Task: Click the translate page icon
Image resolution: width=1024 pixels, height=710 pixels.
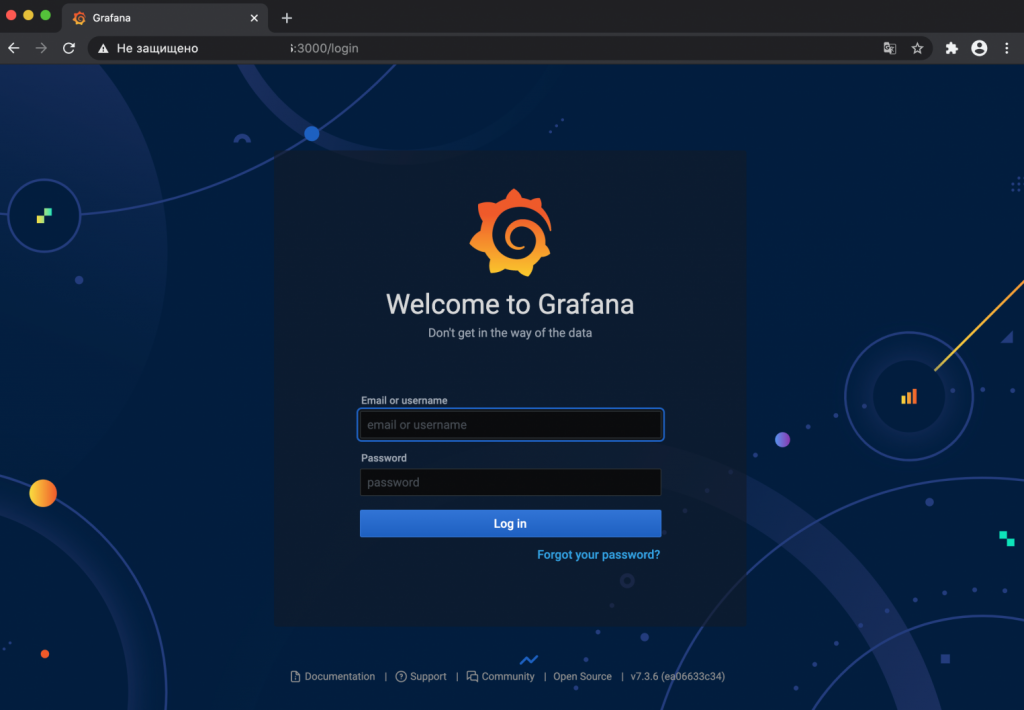Action: tap(889, 48)
